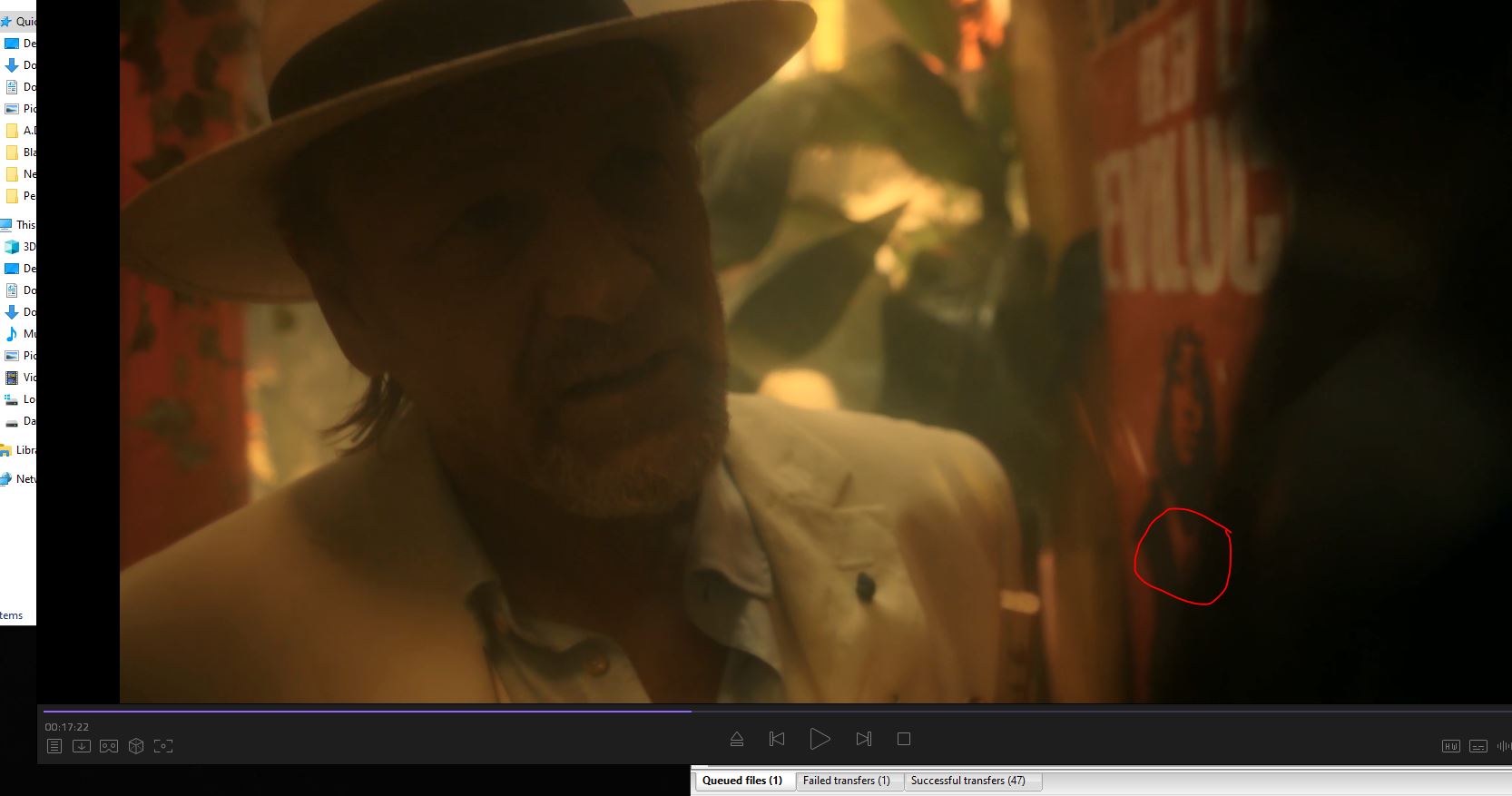
Task: Click the 3D cube icon
Action: (136, 746)
